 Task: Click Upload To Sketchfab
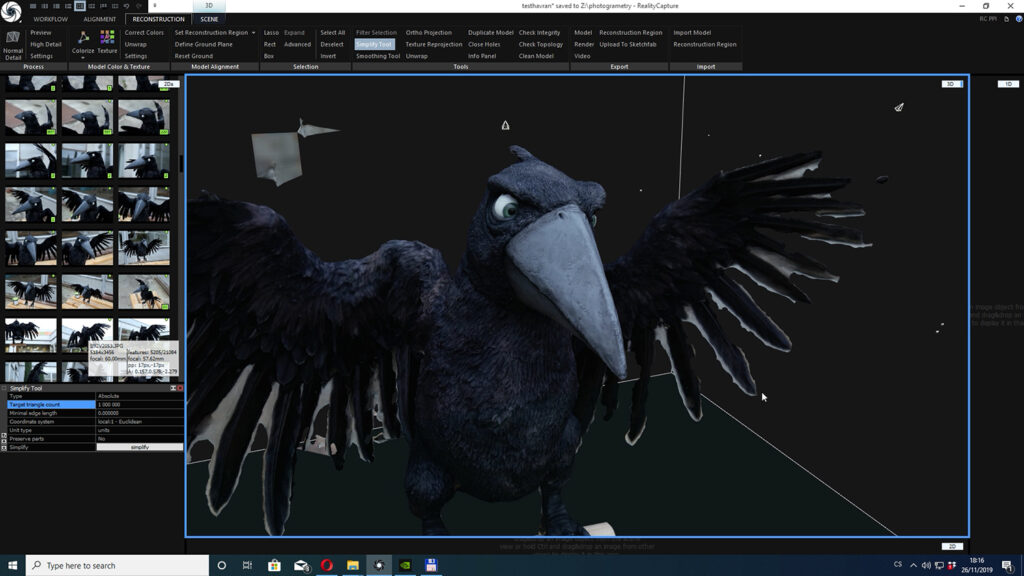click(x=628, y=44)
